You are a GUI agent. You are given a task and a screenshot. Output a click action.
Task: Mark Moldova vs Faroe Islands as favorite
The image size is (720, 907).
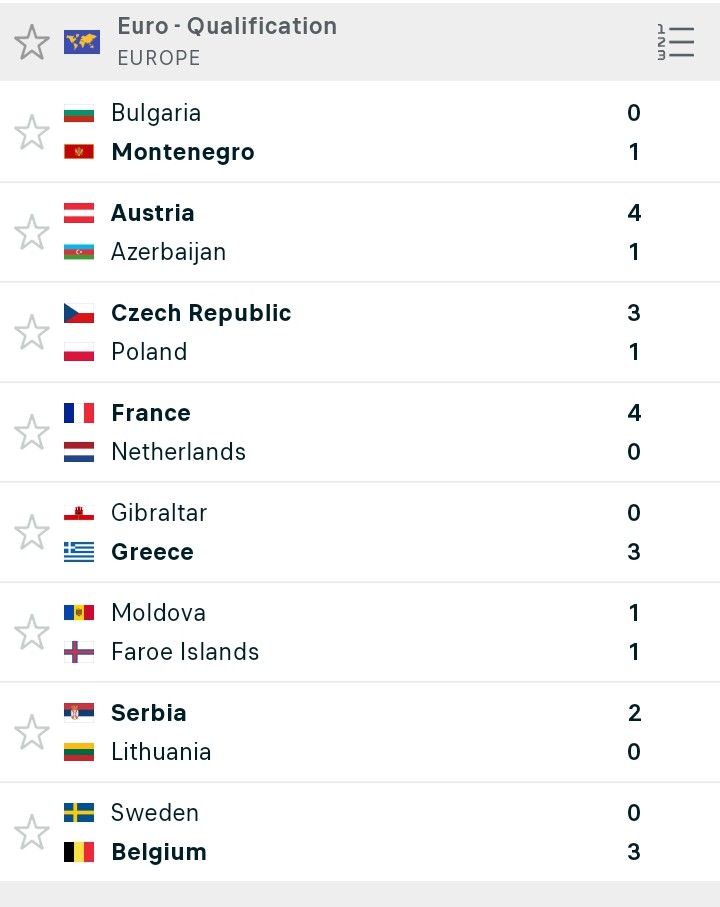[x=32, y=632]
